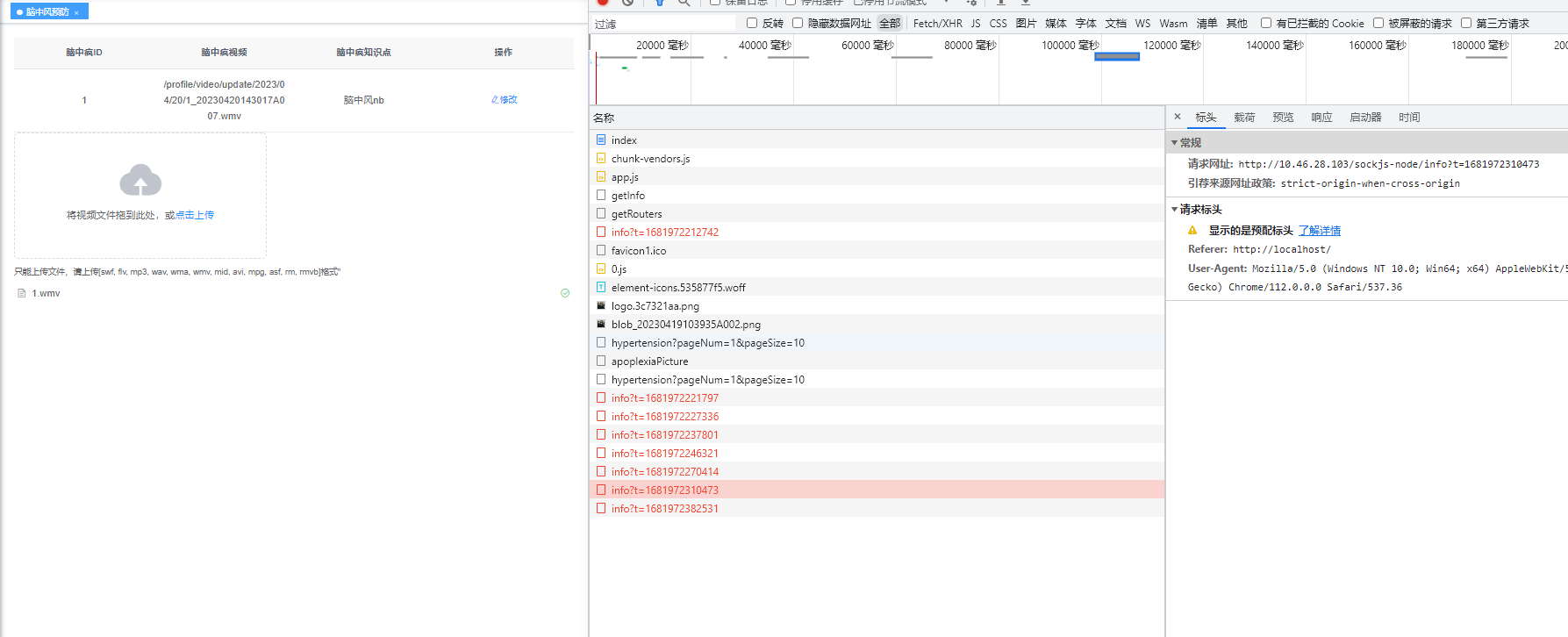The height and width of the screenshot is (637, 1568).
Task: Select failed request info?t=1681972246321
Action: pos(877,454)
